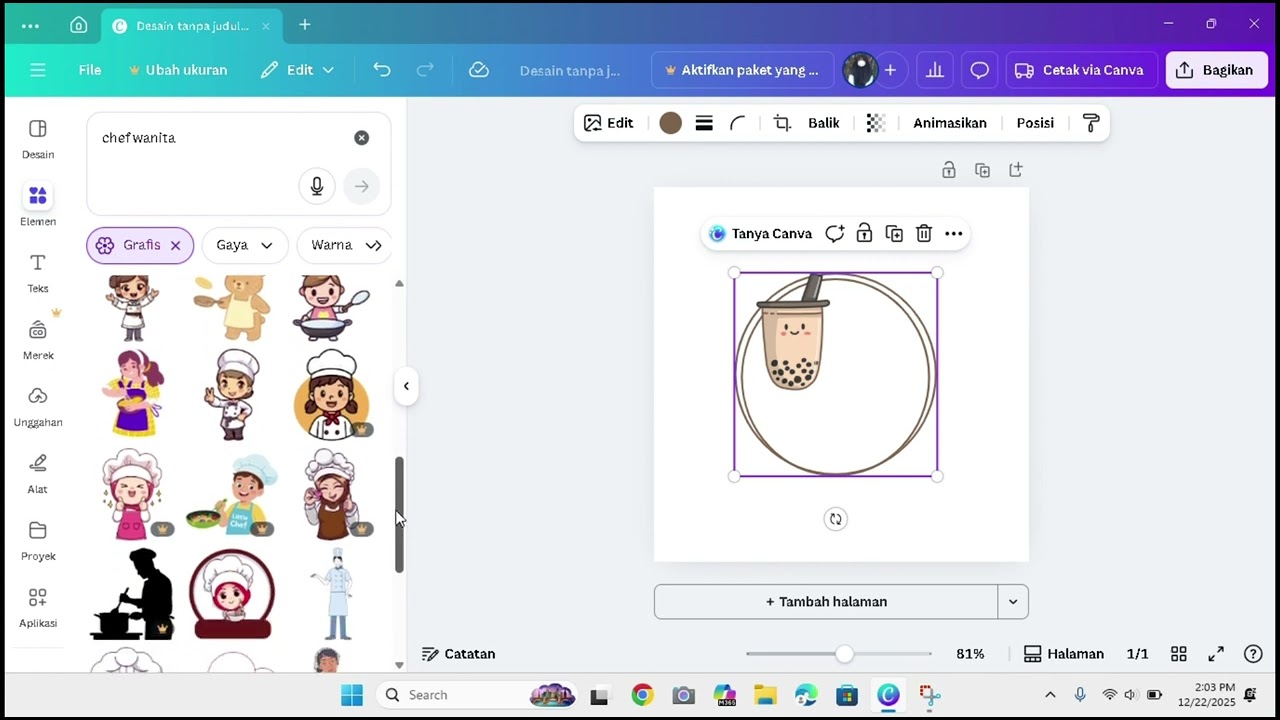Remove the Grafis filter chip

175,245
